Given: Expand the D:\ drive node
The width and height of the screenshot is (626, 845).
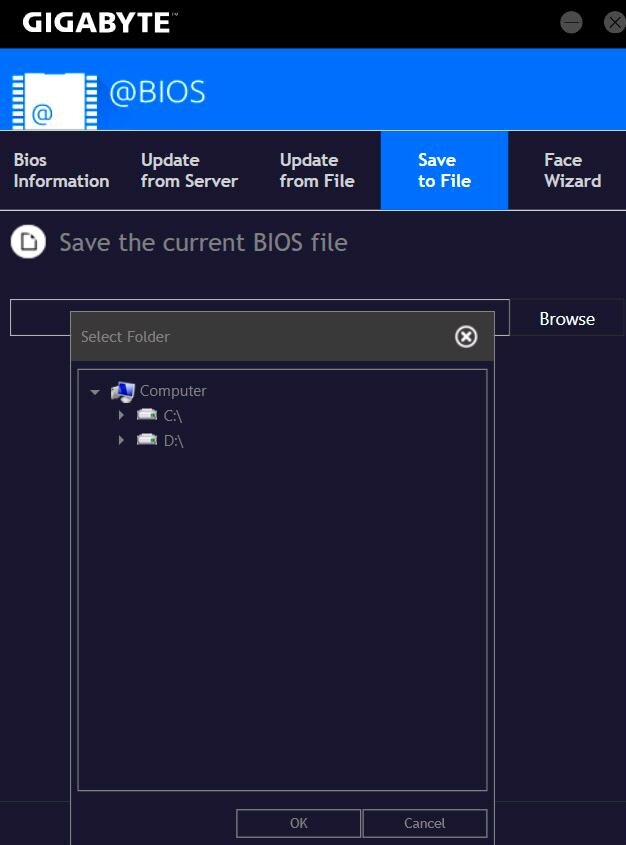Looking at the screenshot, I should click(121, 440).
